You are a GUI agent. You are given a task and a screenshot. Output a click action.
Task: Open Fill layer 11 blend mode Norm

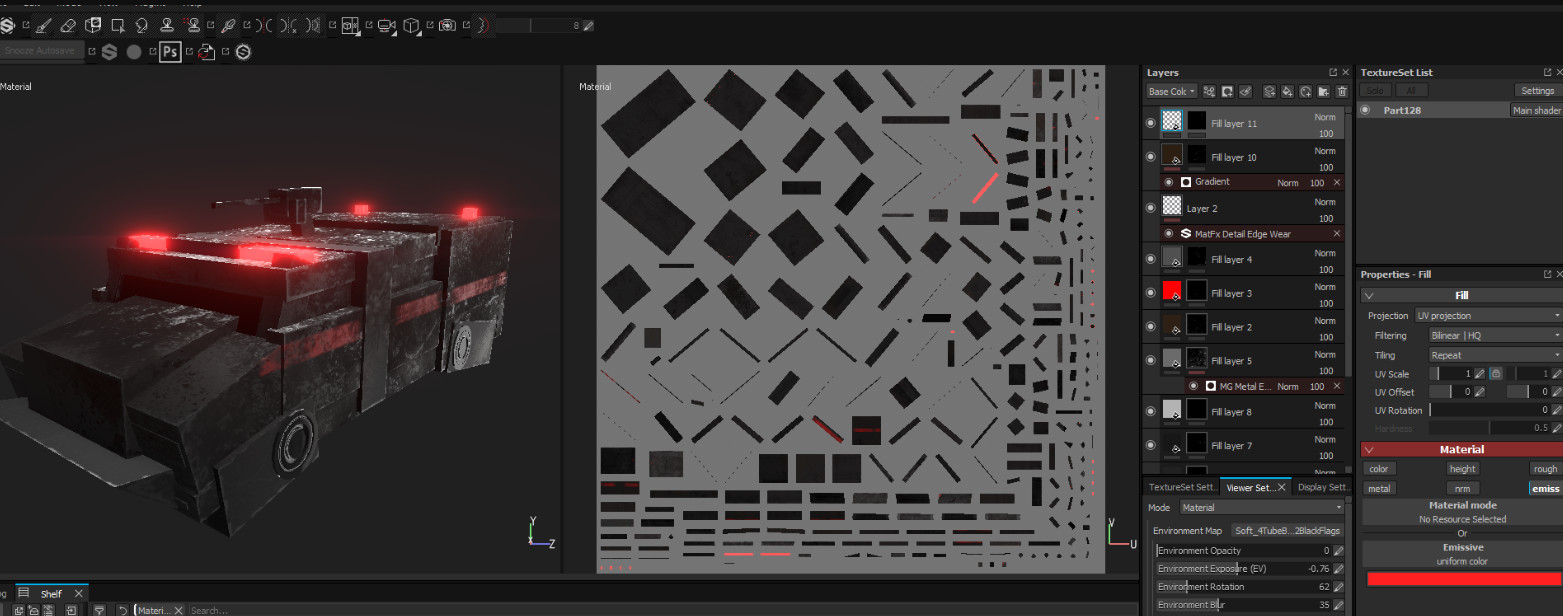(1324, 117)
